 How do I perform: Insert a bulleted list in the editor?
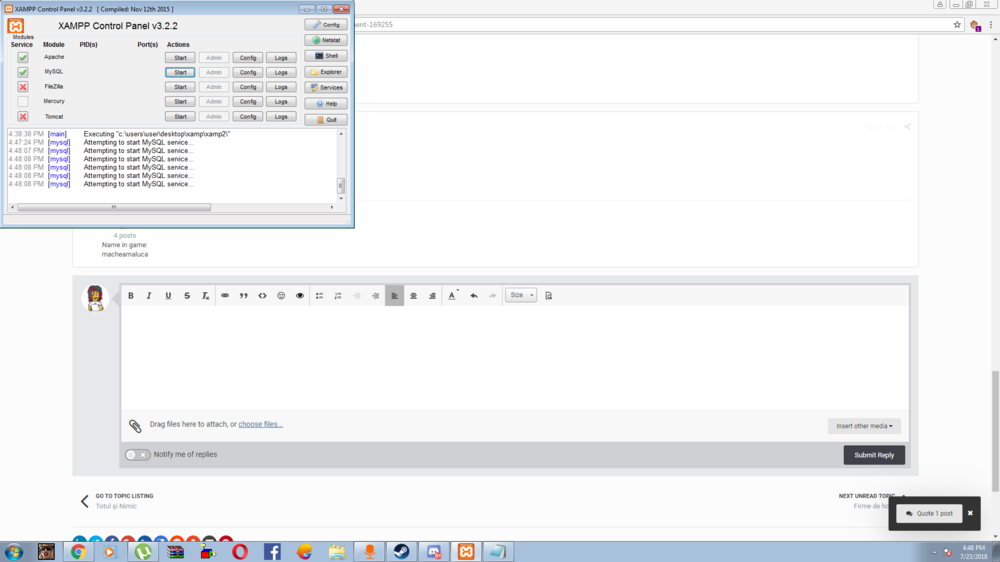(x=320, y=295)
